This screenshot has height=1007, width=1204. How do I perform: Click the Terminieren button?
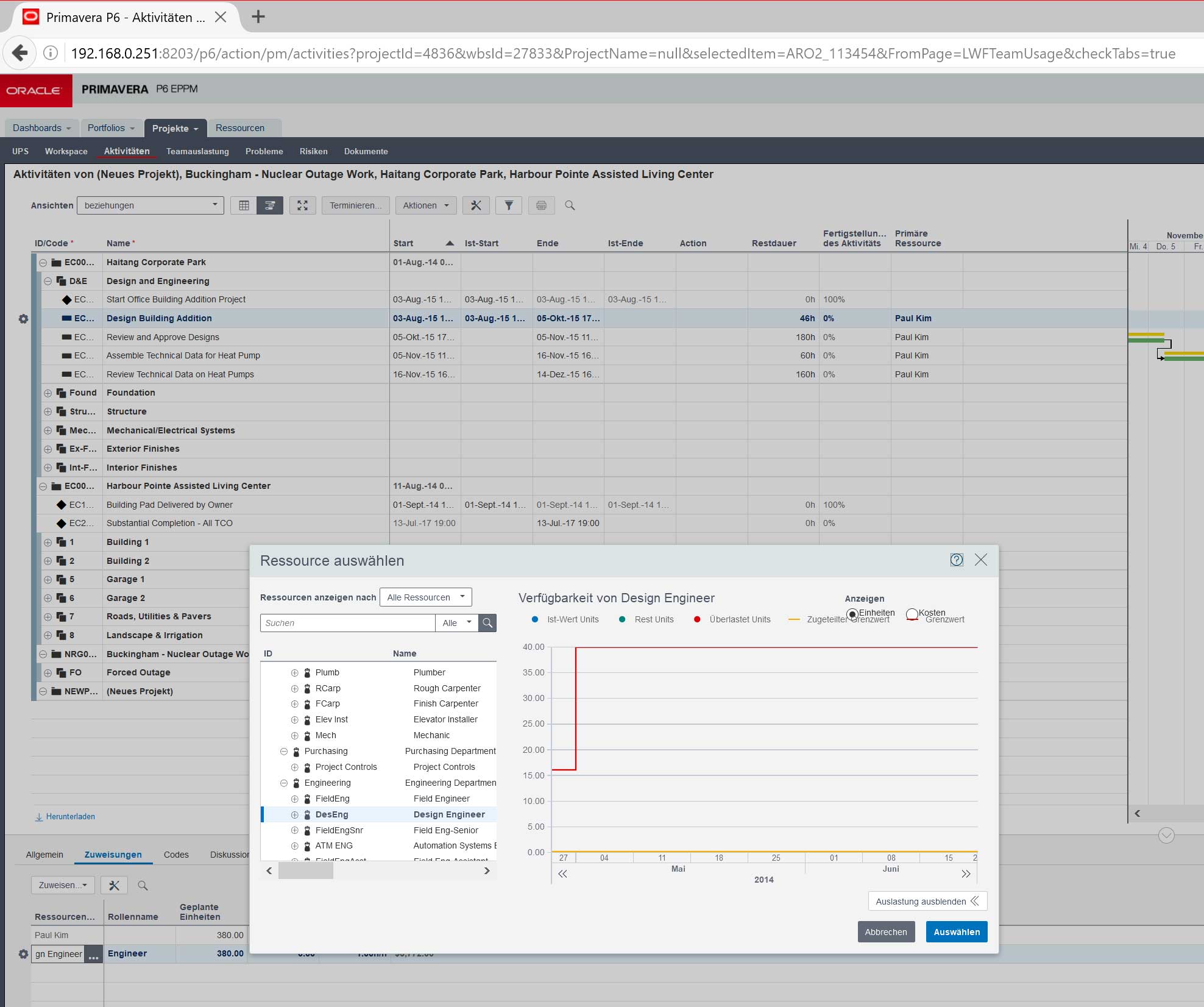[355, 205]
